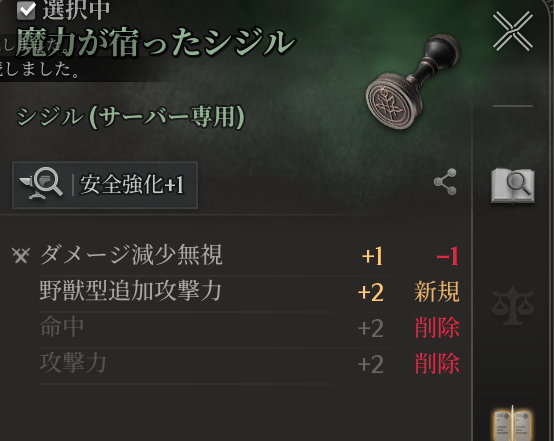Open the book with magnifier codex icon
This screenshot has height=441, width=554.
pos(513,186)
